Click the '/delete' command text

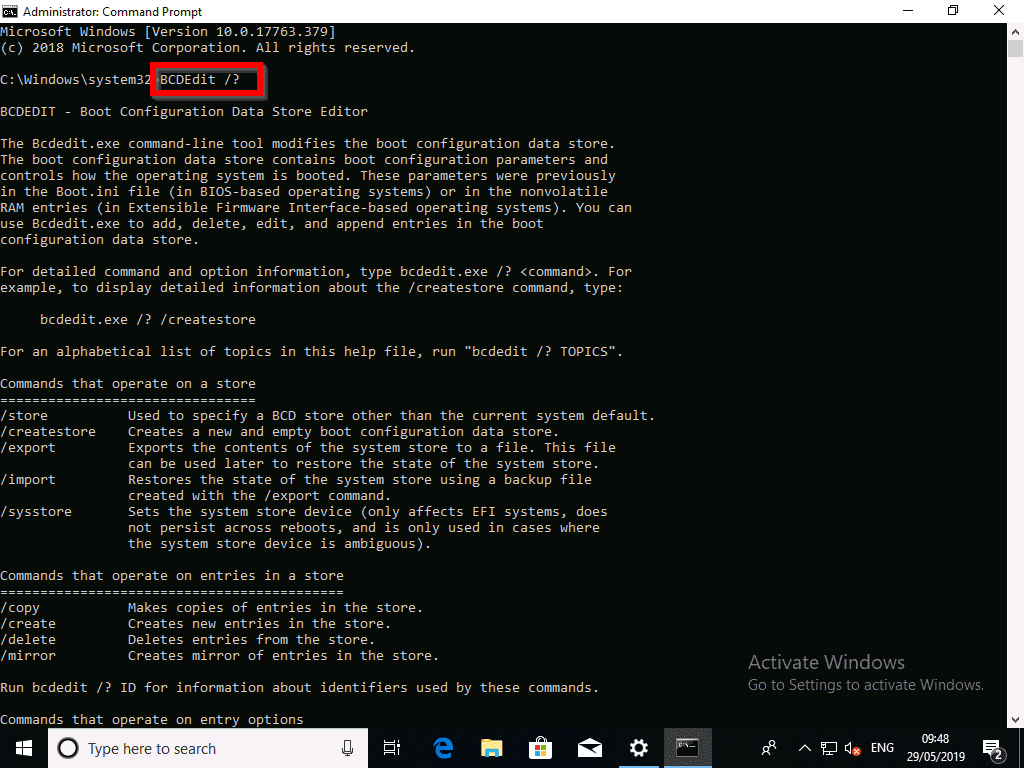pos(28,640)
